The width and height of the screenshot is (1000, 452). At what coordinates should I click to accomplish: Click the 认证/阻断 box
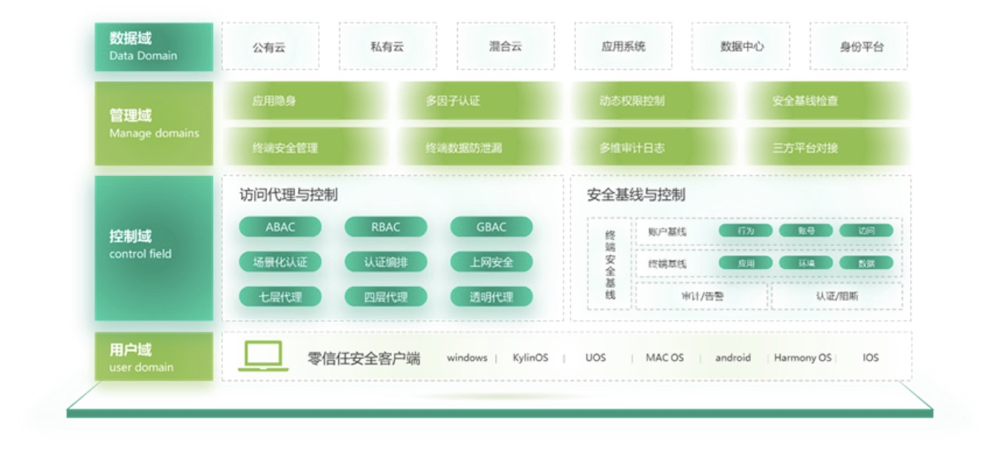837,296
